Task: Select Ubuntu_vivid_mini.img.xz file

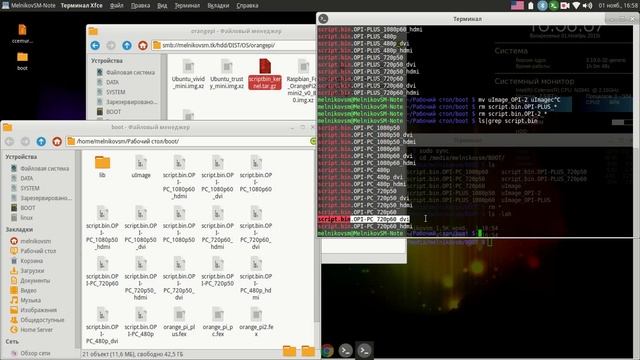Action: [188, 74]
